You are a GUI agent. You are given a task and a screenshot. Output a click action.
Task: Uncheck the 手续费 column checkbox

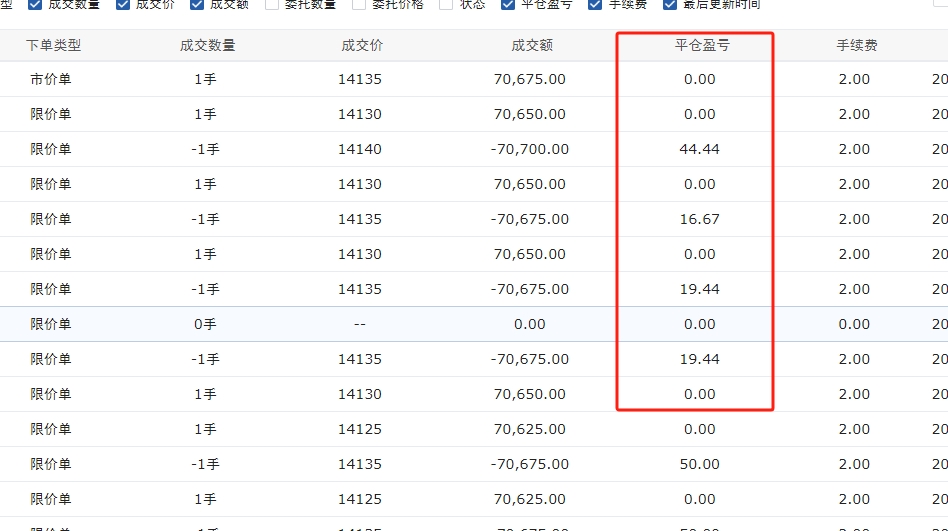tap(595, 4)
